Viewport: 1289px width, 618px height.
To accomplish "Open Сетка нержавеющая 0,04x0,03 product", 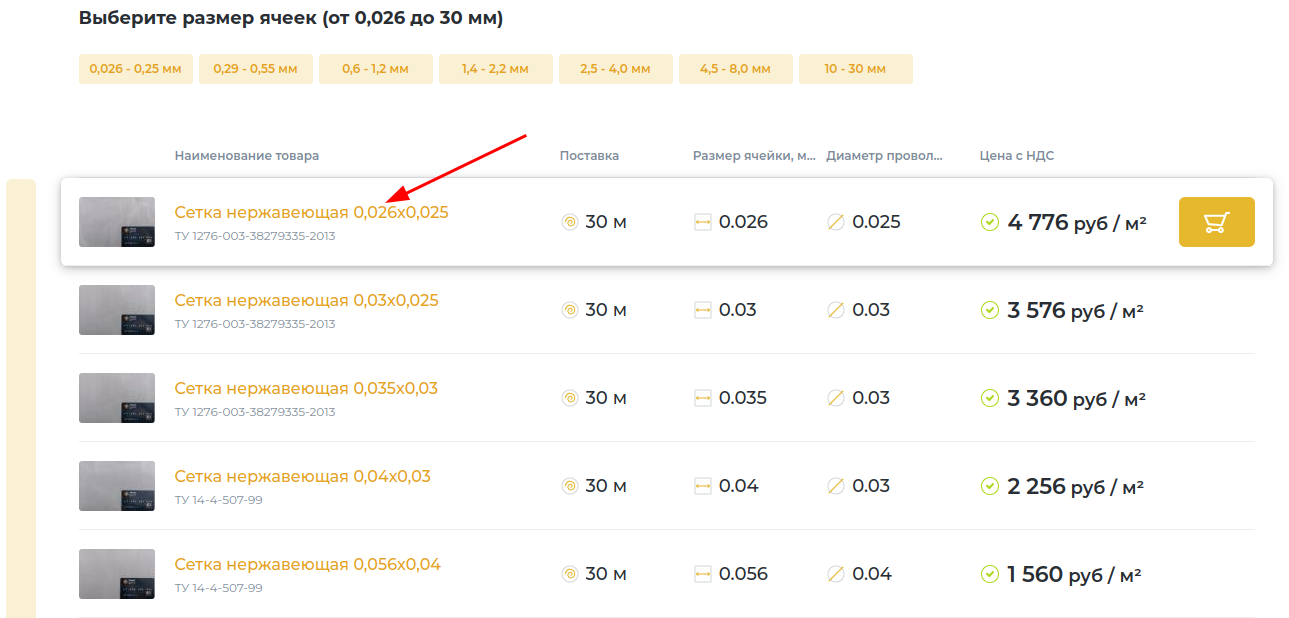I will pyautogui.click(x=302, y=476).
